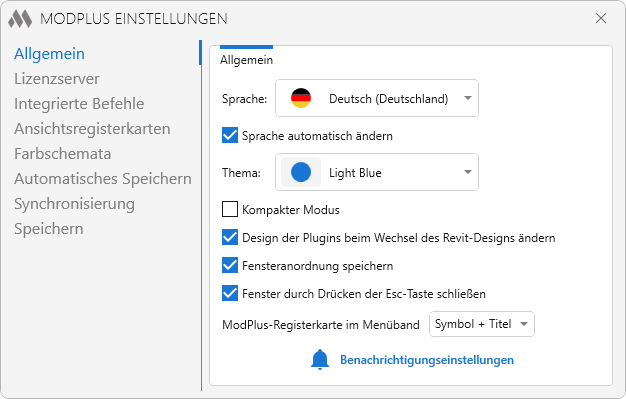Select Allgemein in the sidebar
The image size is (626, 399).
point(50,54)
